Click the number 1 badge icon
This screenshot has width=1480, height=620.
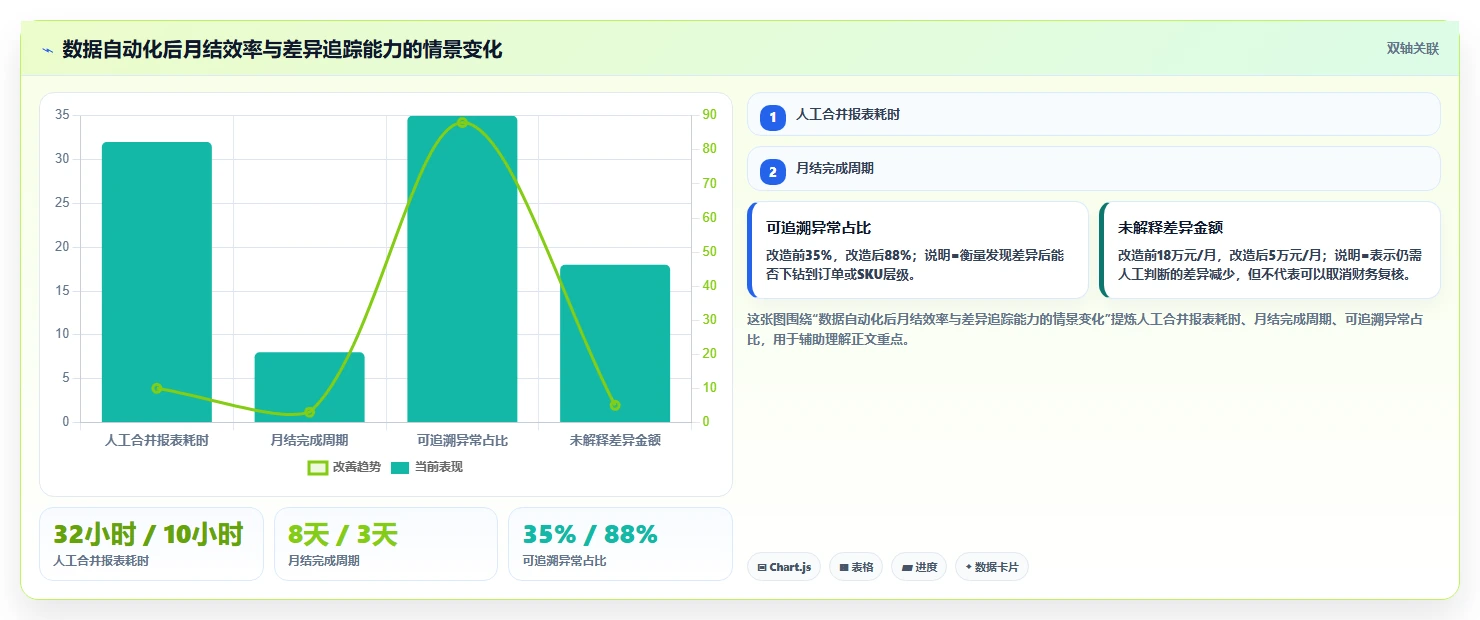[x=773, y=117]
